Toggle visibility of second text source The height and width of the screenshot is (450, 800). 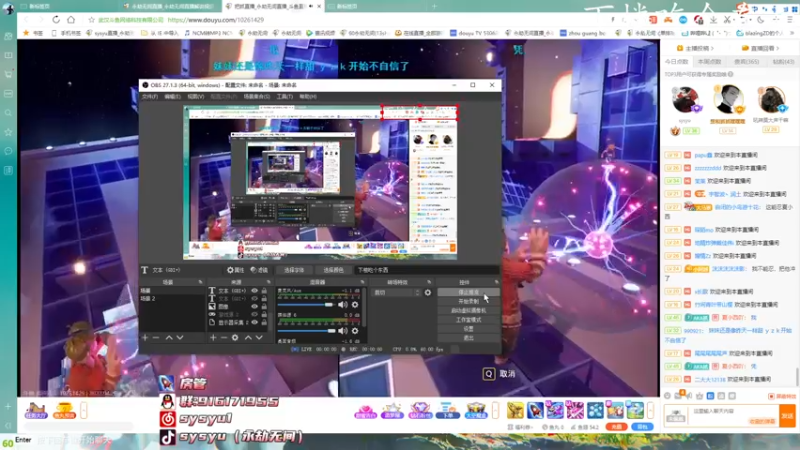tap(254, 298)
